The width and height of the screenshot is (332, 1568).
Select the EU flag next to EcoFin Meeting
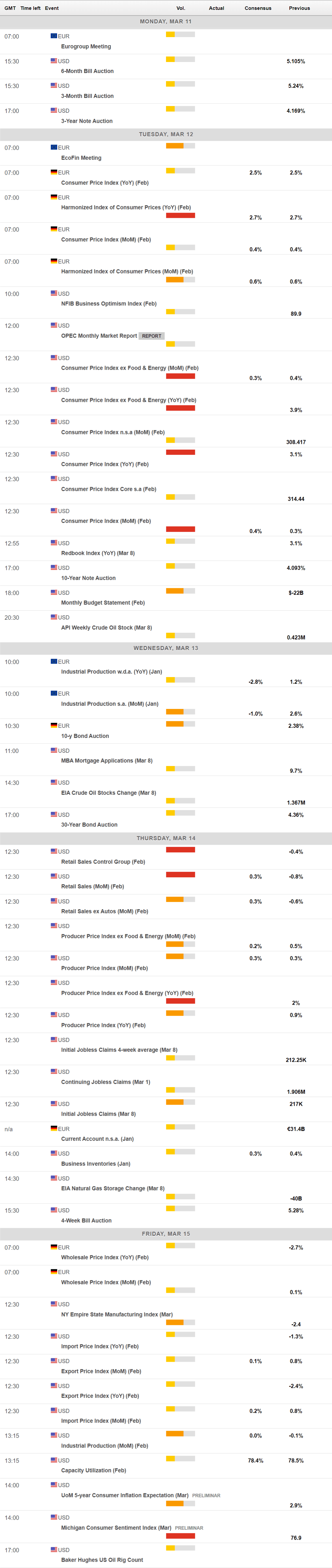pyautogui.click(x=54, y=147)
